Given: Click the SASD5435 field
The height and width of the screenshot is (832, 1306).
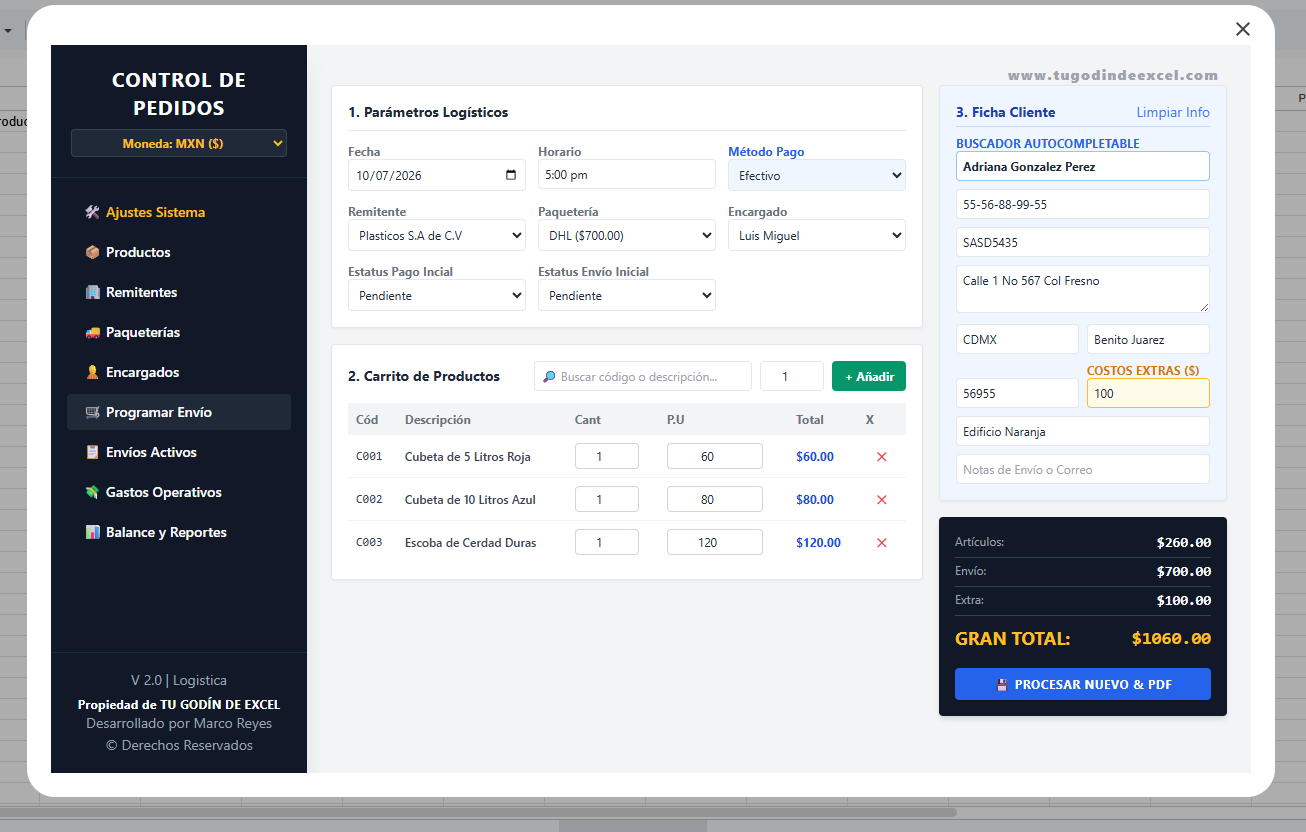Looking at the screenshot, I should point(1083,242).
